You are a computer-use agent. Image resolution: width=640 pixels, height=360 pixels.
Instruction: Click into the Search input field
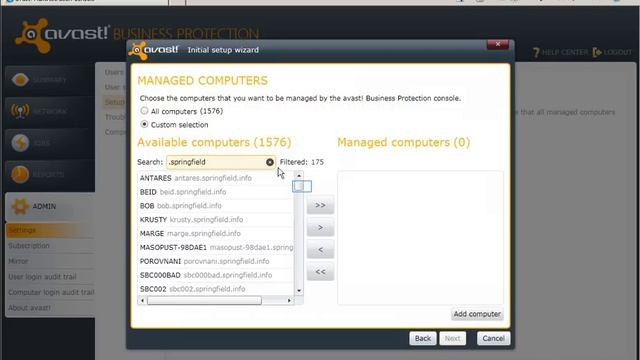[x=216, y=162]
